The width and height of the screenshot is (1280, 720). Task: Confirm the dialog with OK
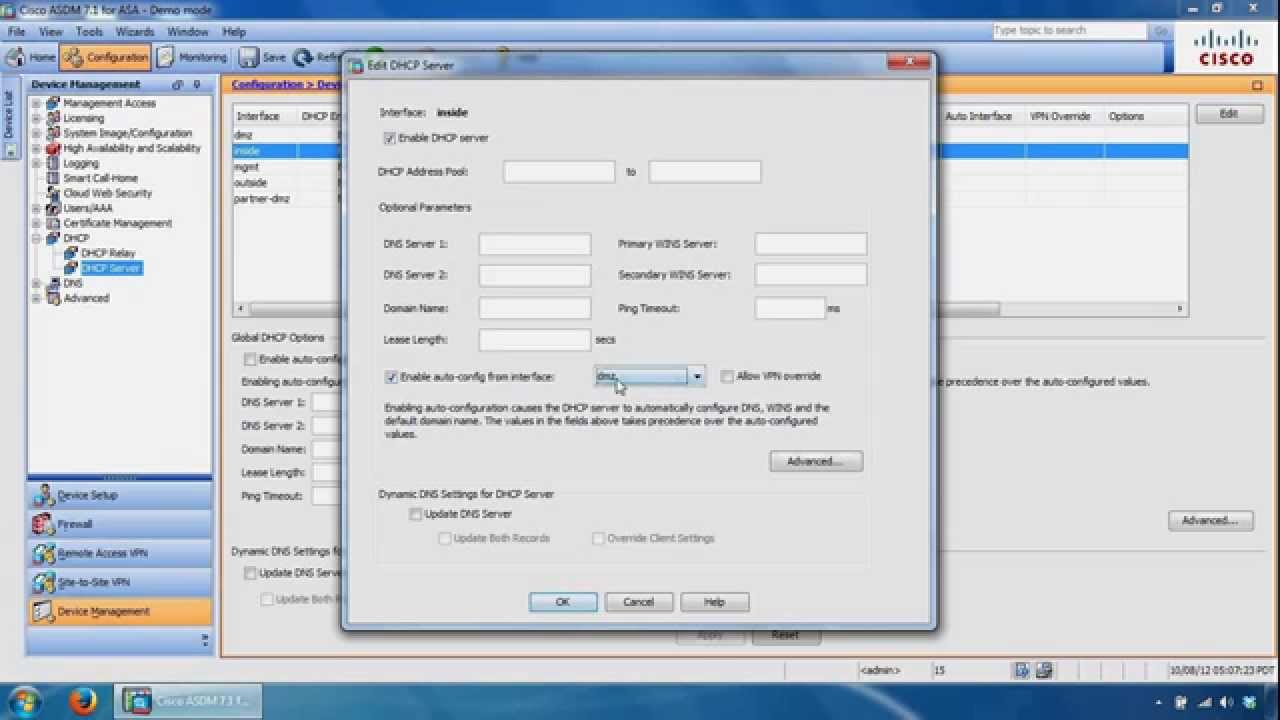pyautogui.click(x=563, y=602)
